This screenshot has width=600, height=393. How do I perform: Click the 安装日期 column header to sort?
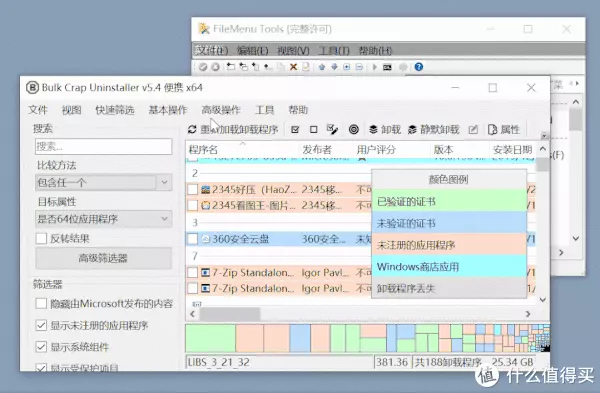(512, 150)
